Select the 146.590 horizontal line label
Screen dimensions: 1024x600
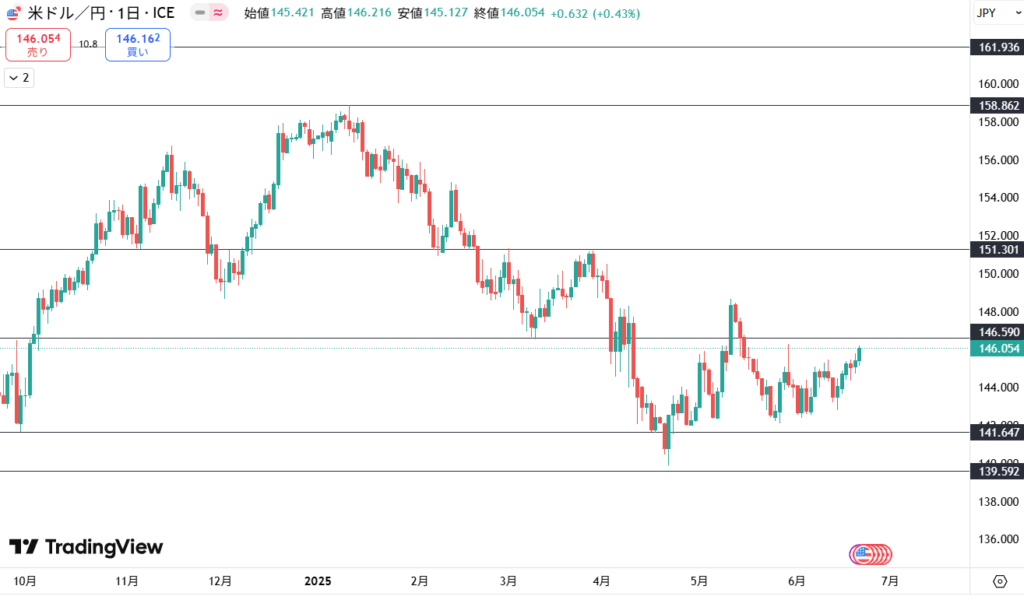(997, 332)
